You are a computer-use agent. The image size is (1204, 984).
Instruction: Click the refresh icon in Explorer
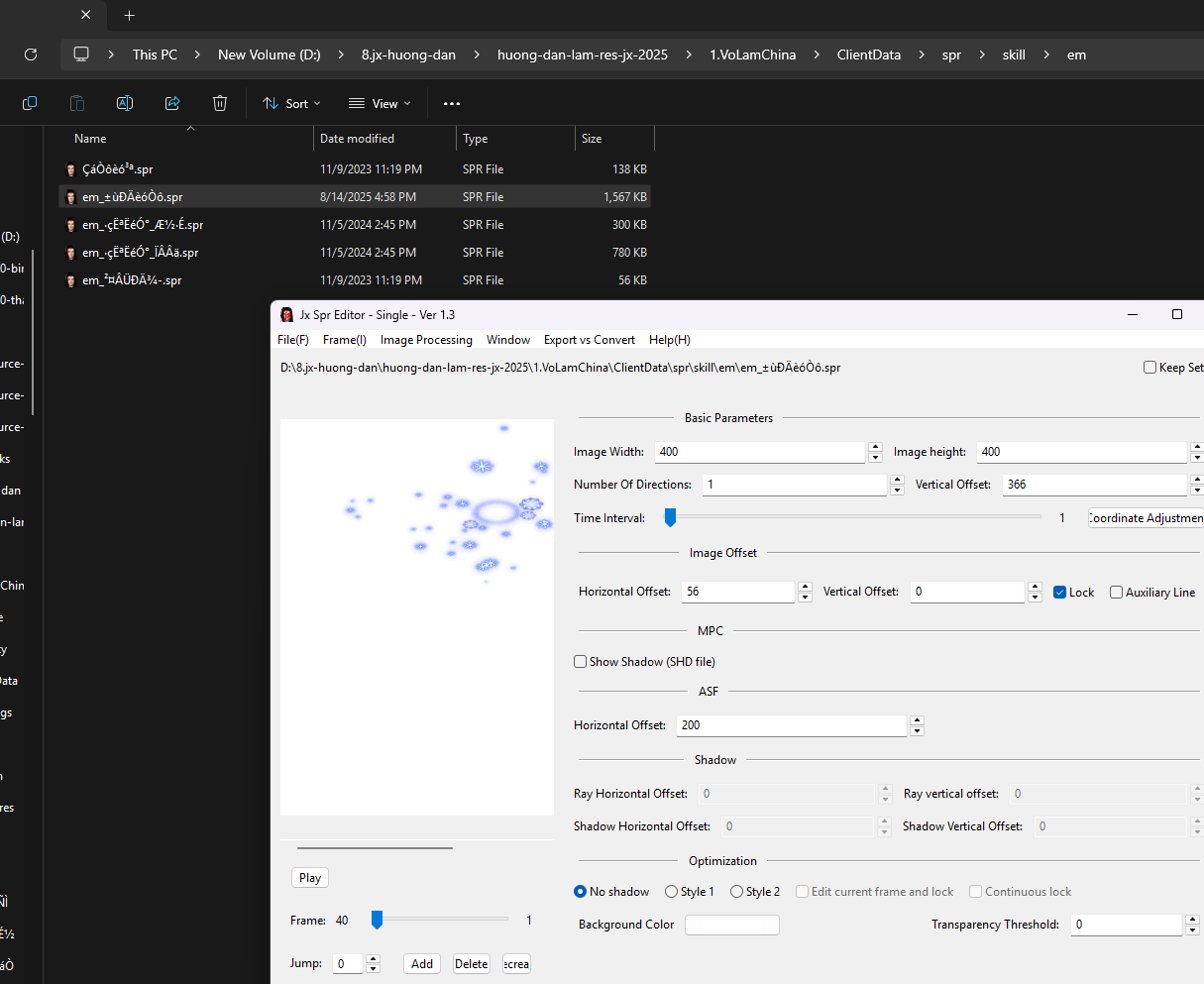click(x=31, y=55)
